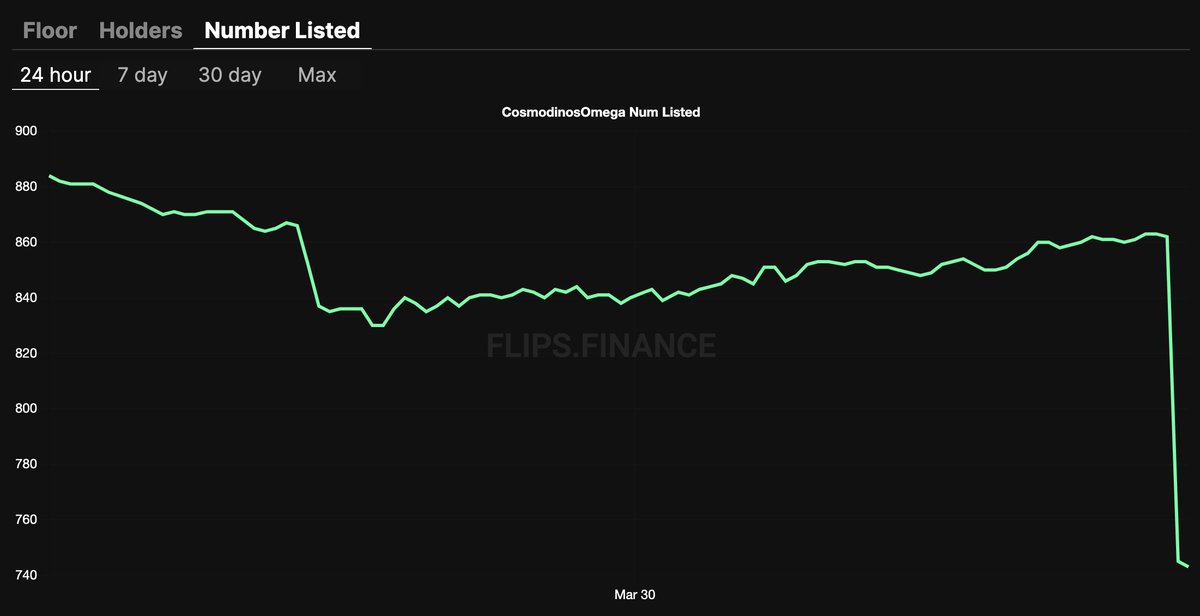Click the 740 y-axis label
The image size is (1200, 616).
pyautogui.click(x=26, y=575)
